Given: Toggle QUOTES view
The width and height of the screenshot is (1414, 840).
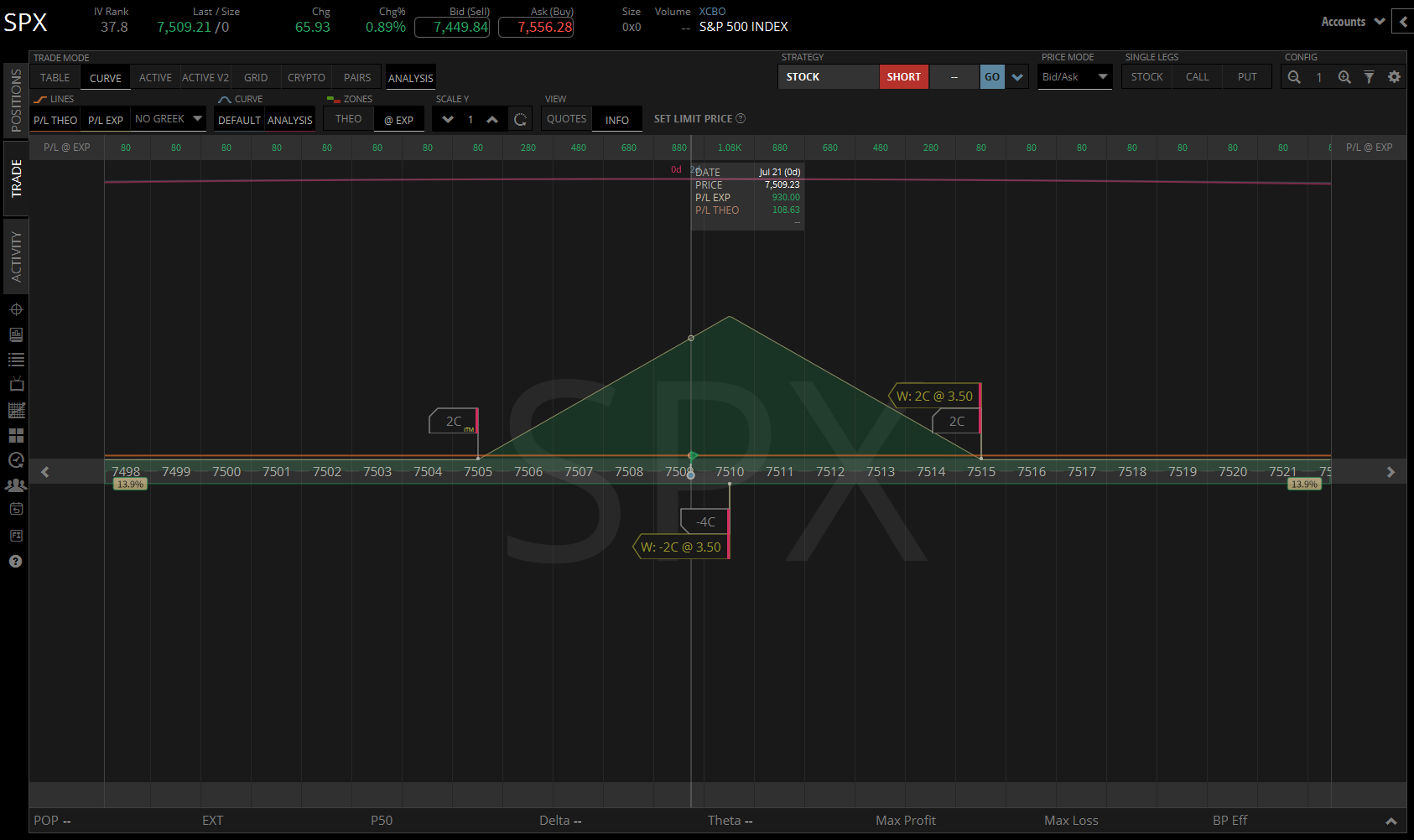Looking at the screenshot, I should tap(566, 119).
